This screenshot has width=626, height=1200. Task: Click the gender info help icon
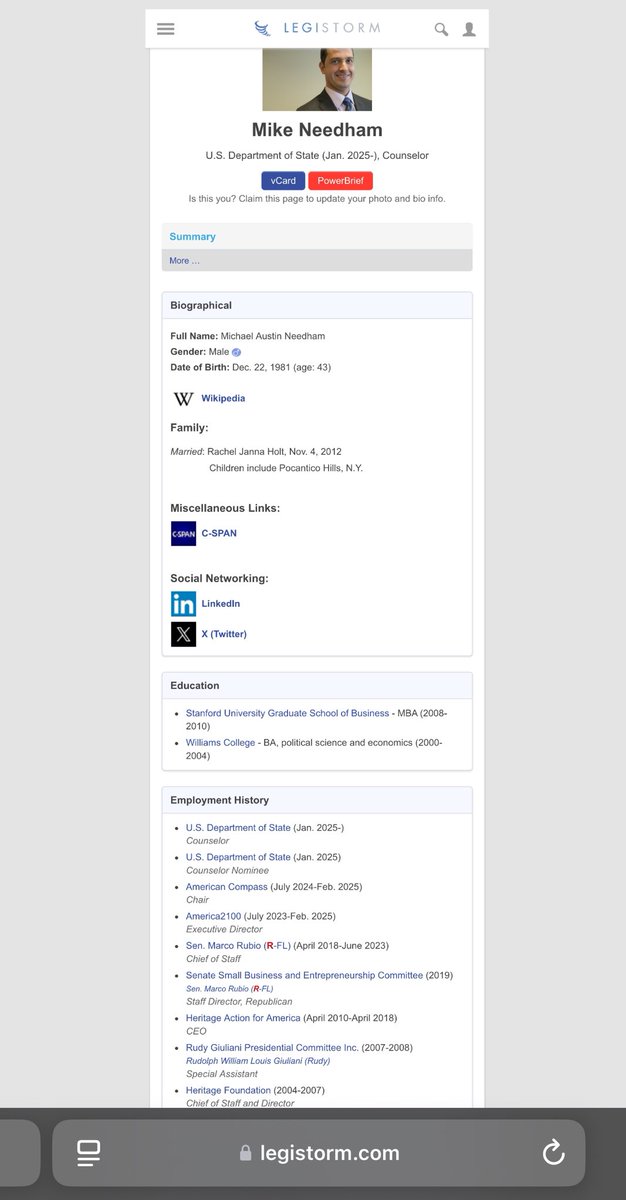point(237,352)
